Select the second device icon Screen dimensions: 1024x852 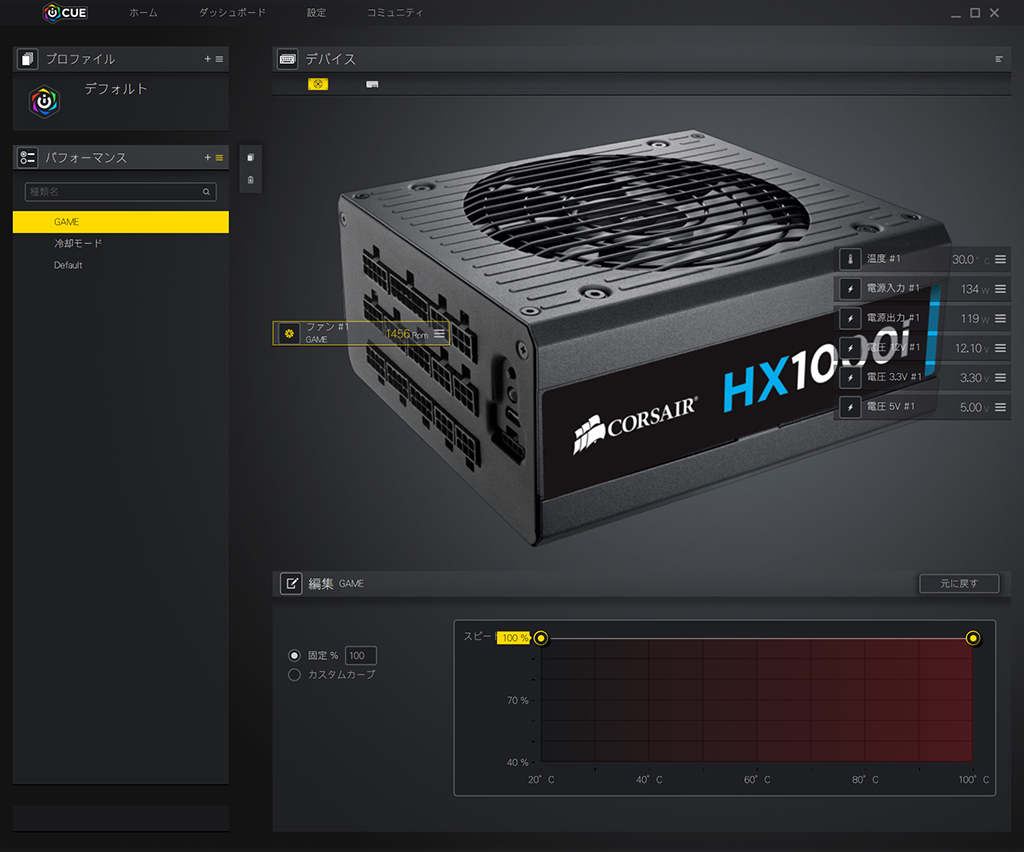pos(372,84)
